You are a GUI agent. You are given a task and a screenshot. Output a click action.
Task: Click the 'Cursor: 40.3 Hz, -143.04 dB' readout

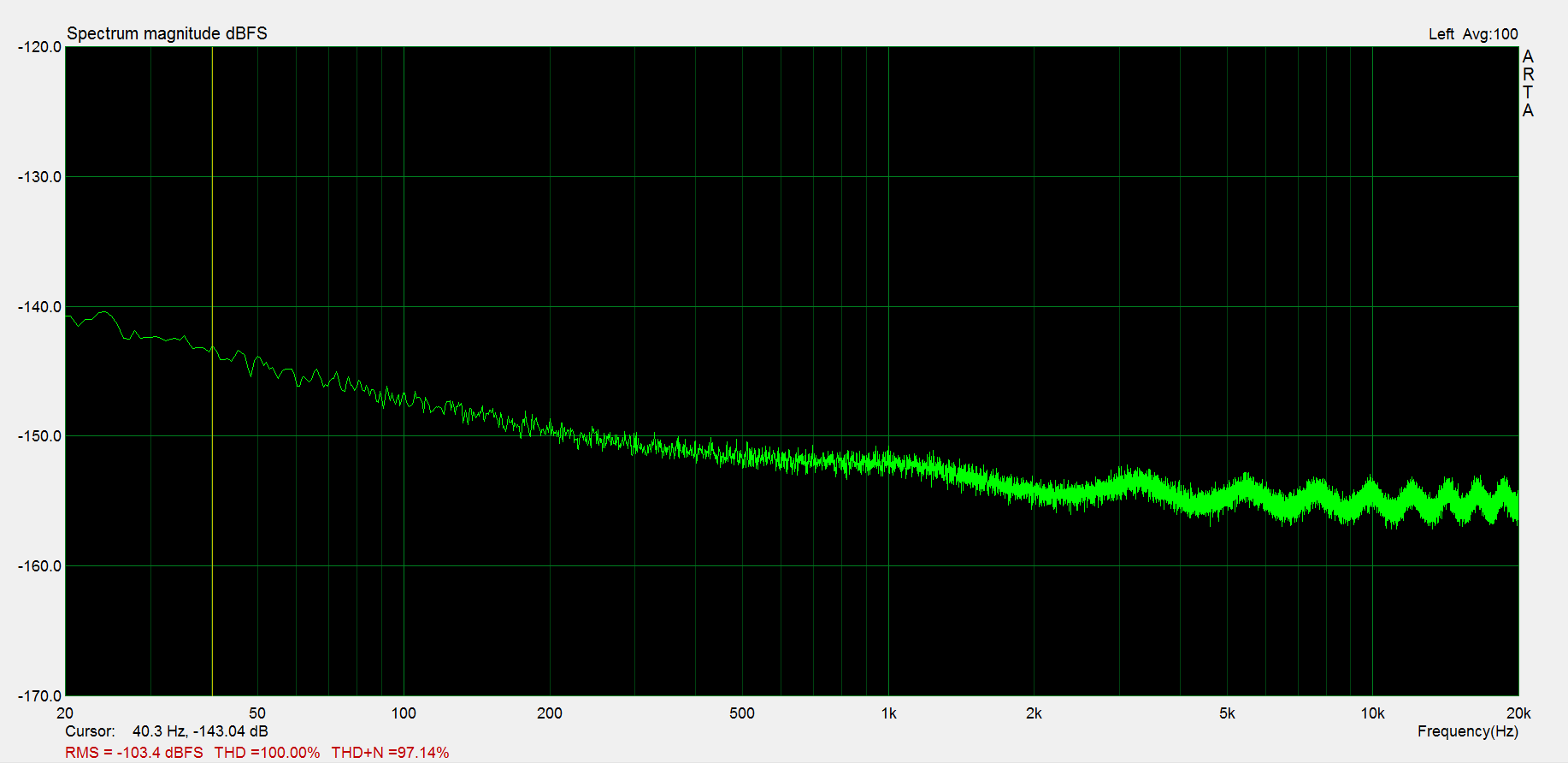tap(167, 731)
